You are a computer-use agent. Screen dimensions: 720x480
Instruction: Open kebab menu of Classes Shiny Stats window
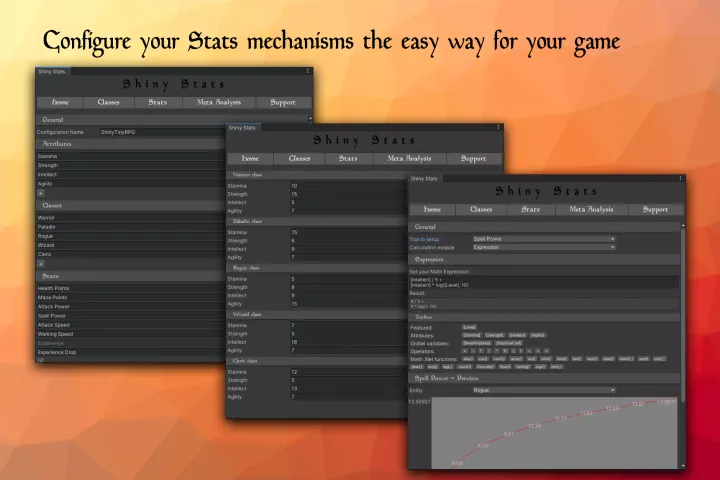(x=498, y=127)
